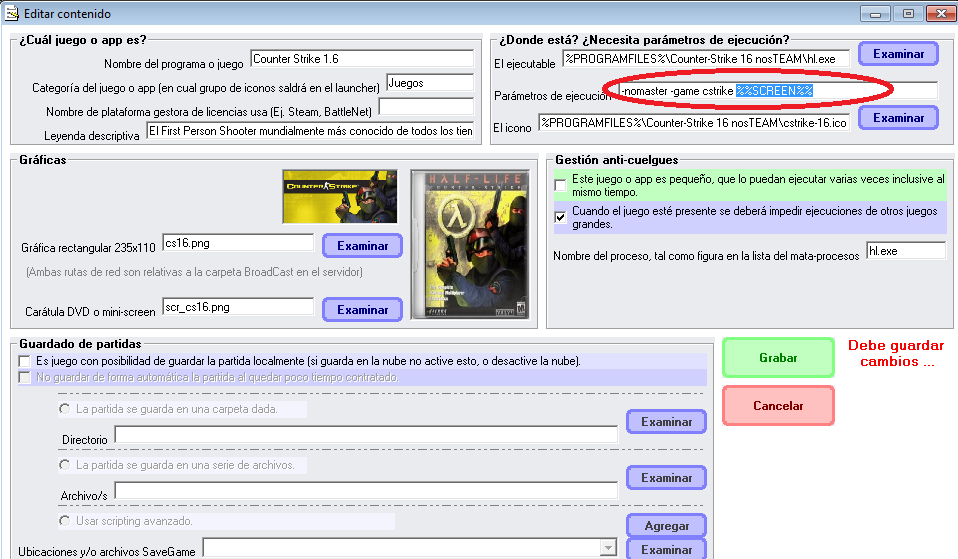Click Examinar beside the Archivo/s field

666,478
